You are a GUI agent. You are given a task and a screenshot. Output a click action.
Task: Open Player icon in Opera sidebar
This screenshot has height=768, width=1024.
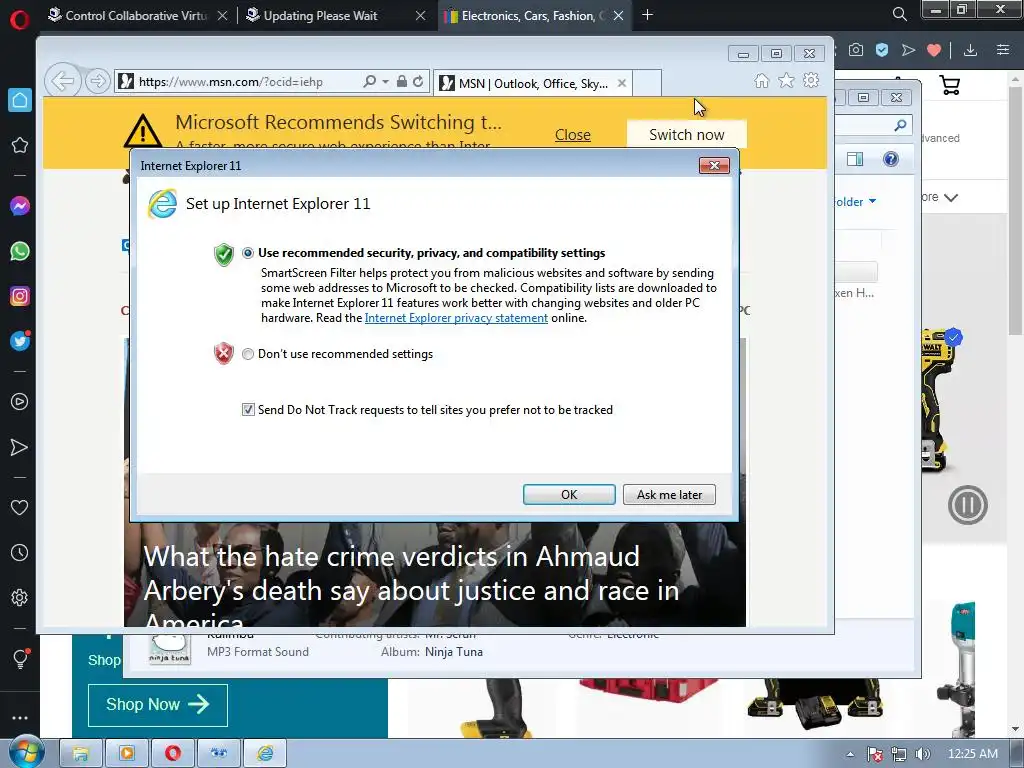click(20, 402)
